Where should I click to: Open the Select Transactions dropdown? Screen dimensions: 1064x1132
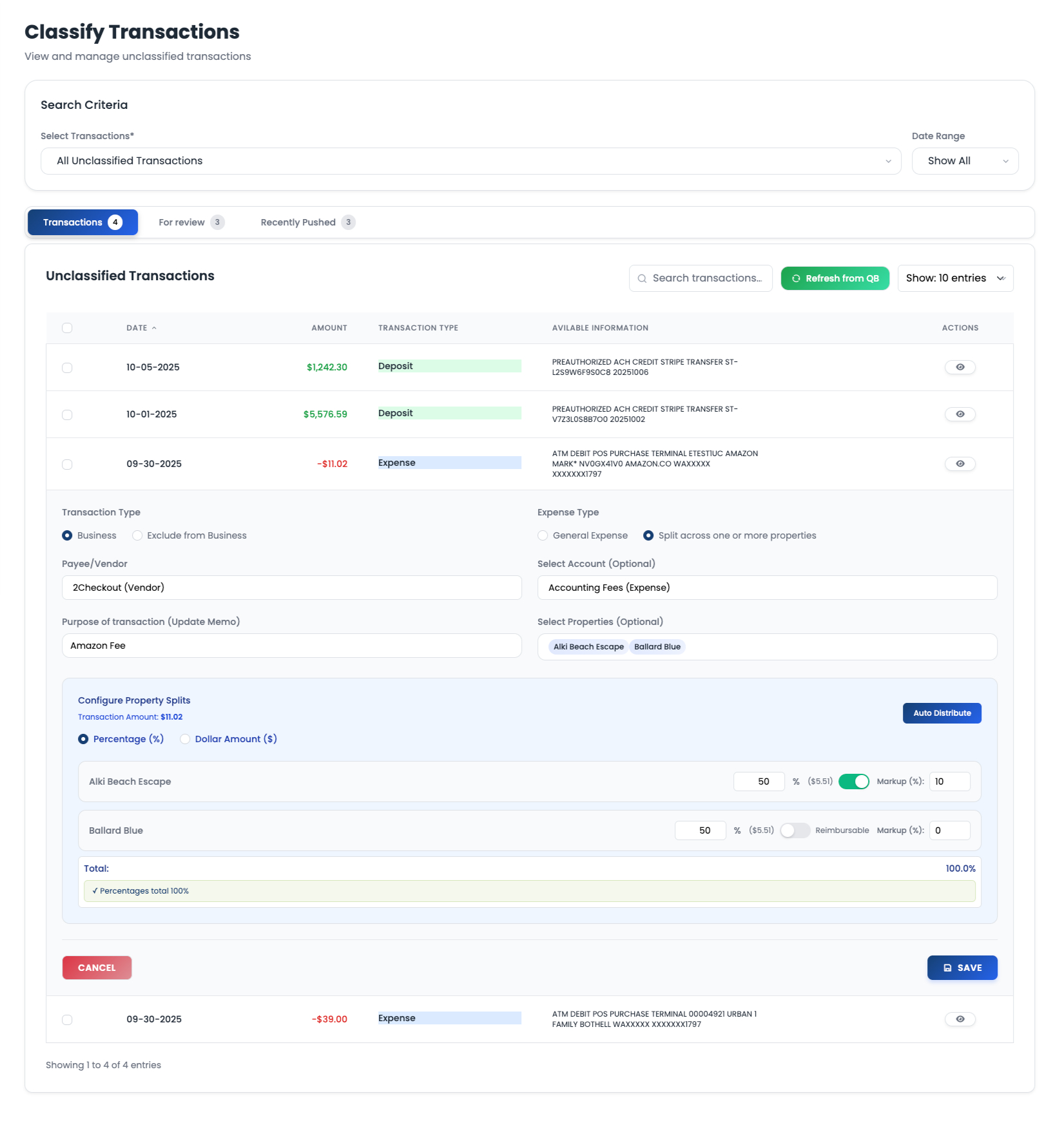tap(470, 161)
